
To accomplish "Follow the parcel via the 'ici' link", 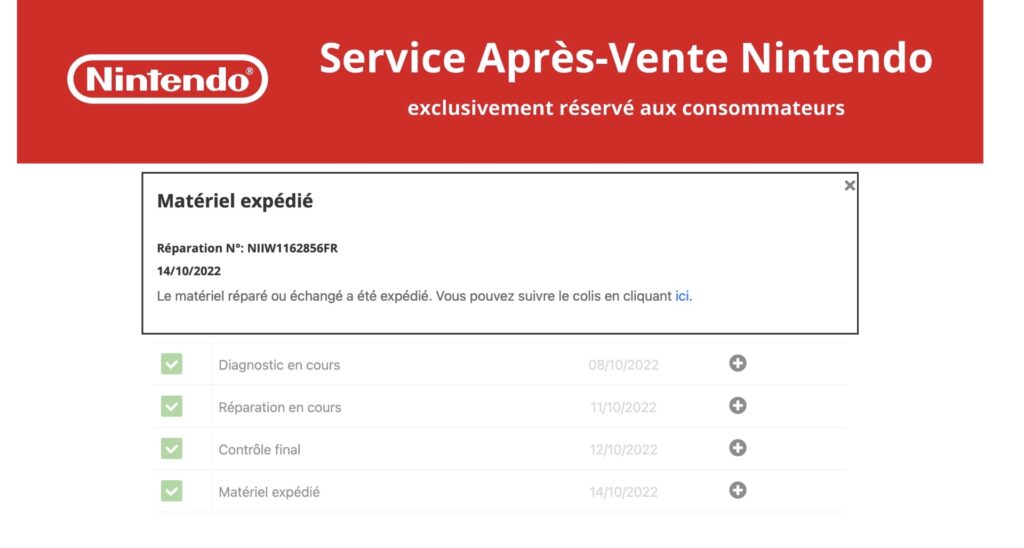I will [x=682, y=296].
